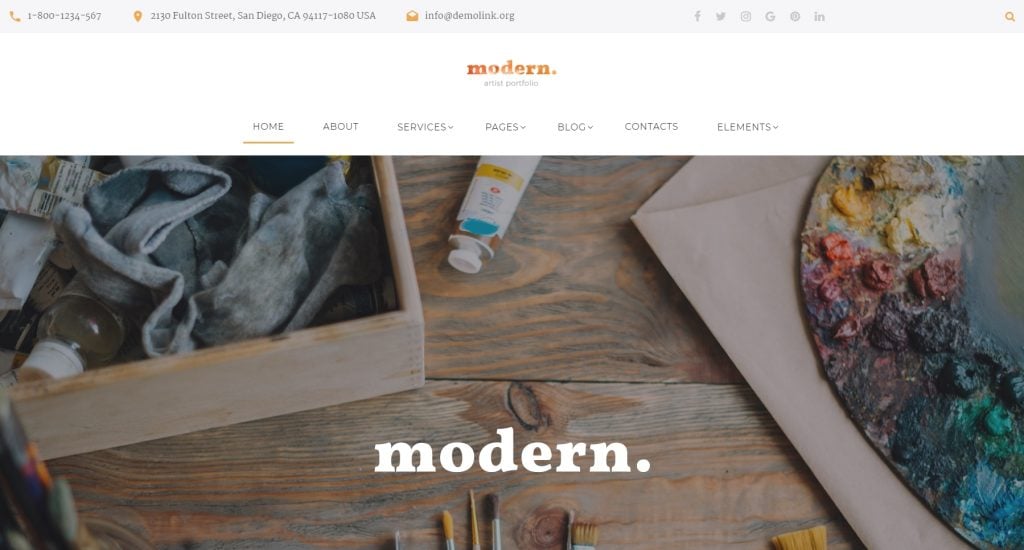Open the Instagram social icon
Screen dimensions: 1024x550
coord(746,16)
